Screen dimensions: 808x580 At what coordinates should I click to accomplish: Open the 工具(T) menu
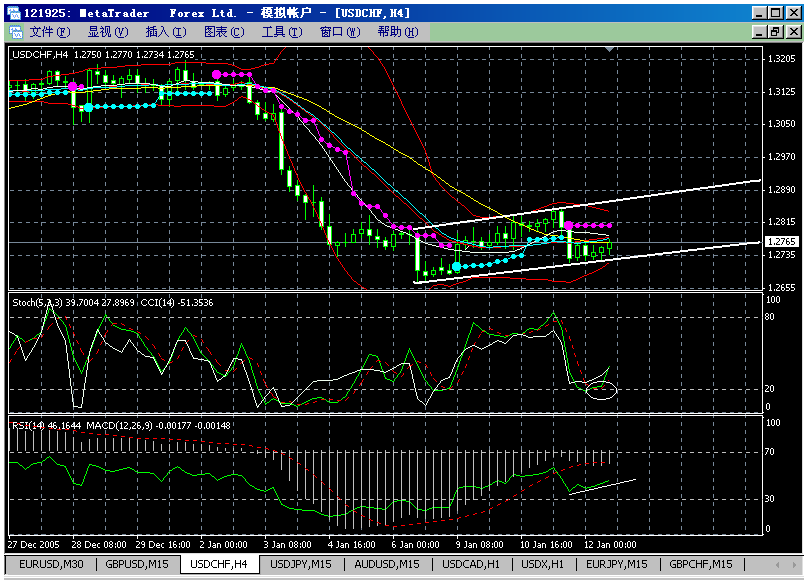pos(281,32)
